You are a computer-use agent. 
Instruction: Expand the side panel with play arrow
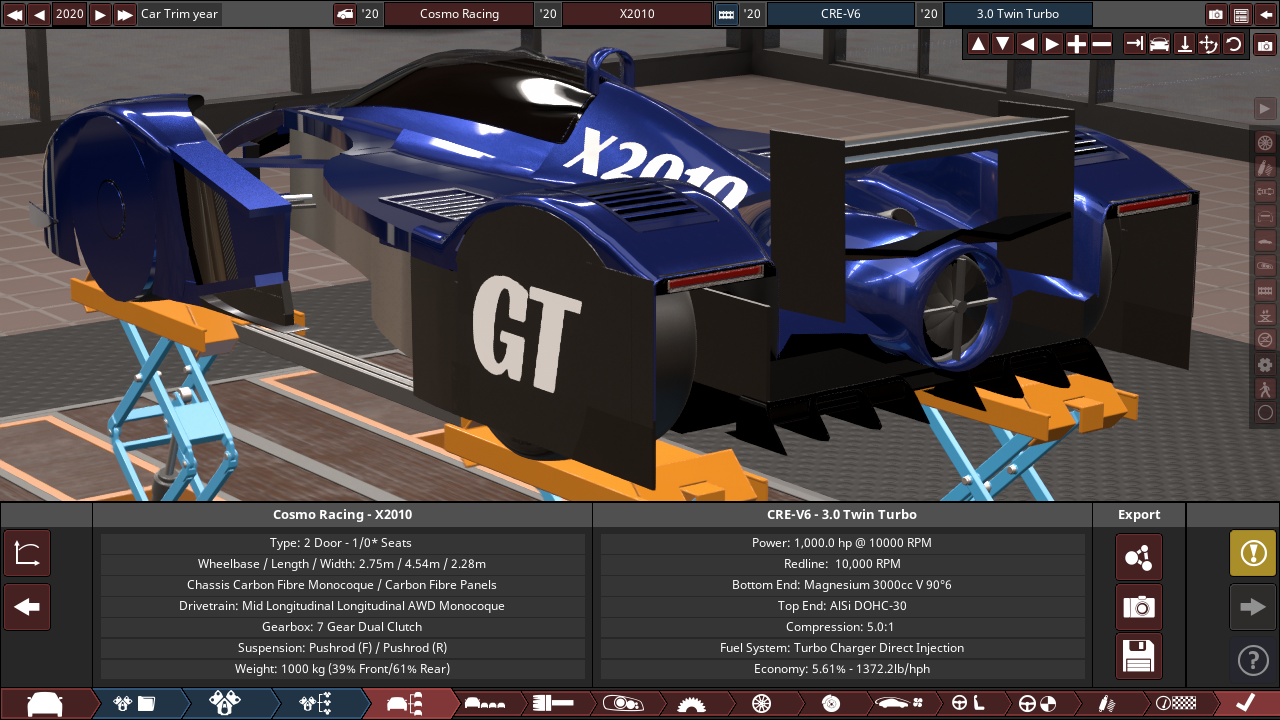coord(1265,109)
